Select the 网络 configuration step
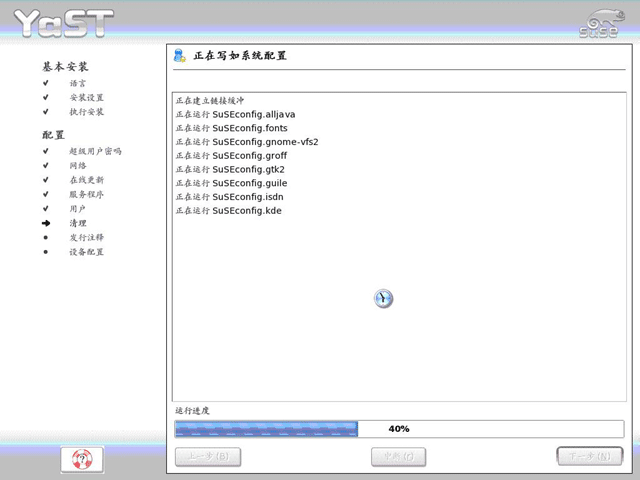The image size is (640, 480). click(x=78, y=165)
